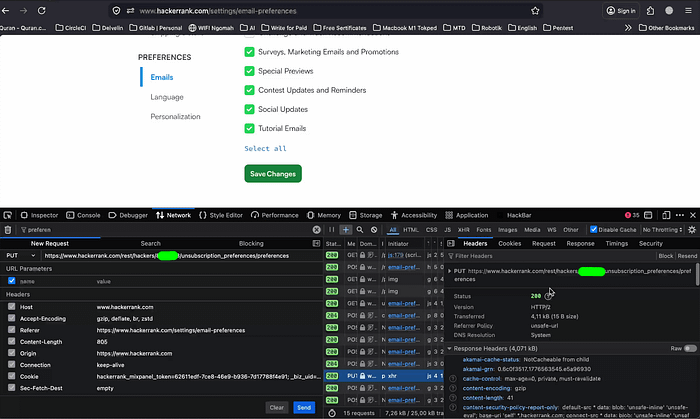Collapse the Response Headers section

[450, 348]
